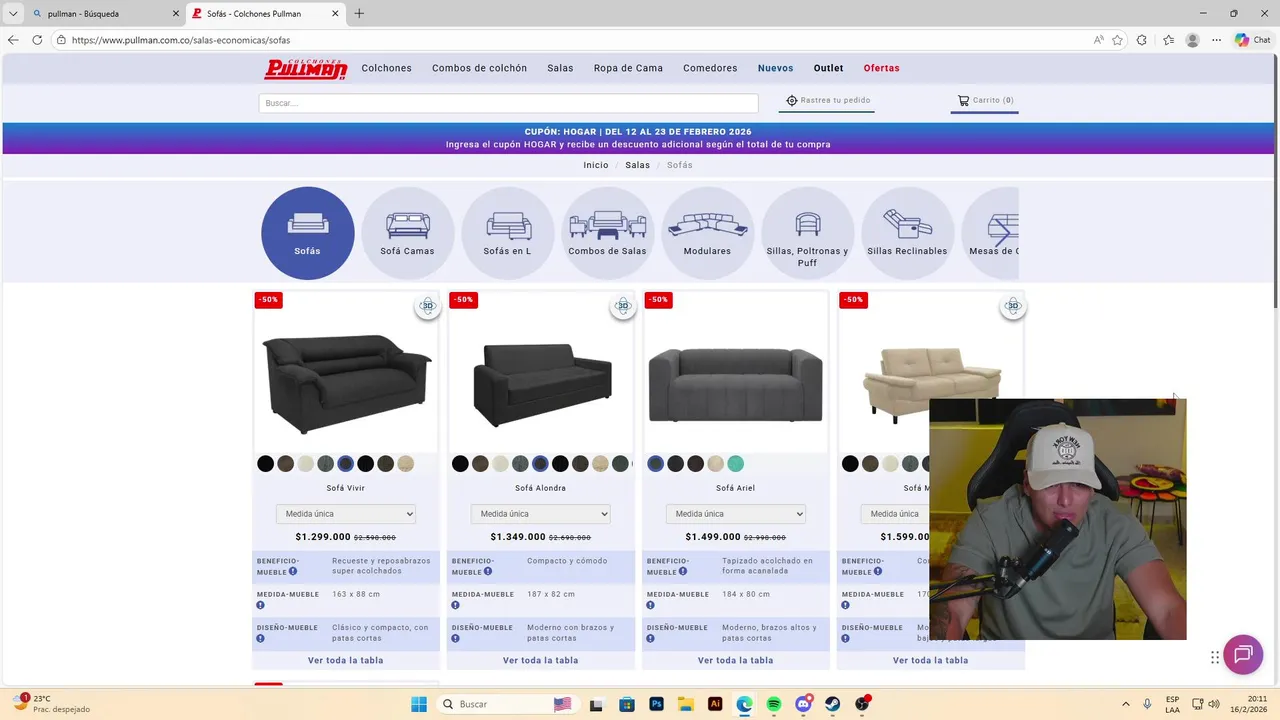Open Sillas, Poltronas y Puff category
Image resolution: width=1280 pixels, height=720 pixels.
807,233
